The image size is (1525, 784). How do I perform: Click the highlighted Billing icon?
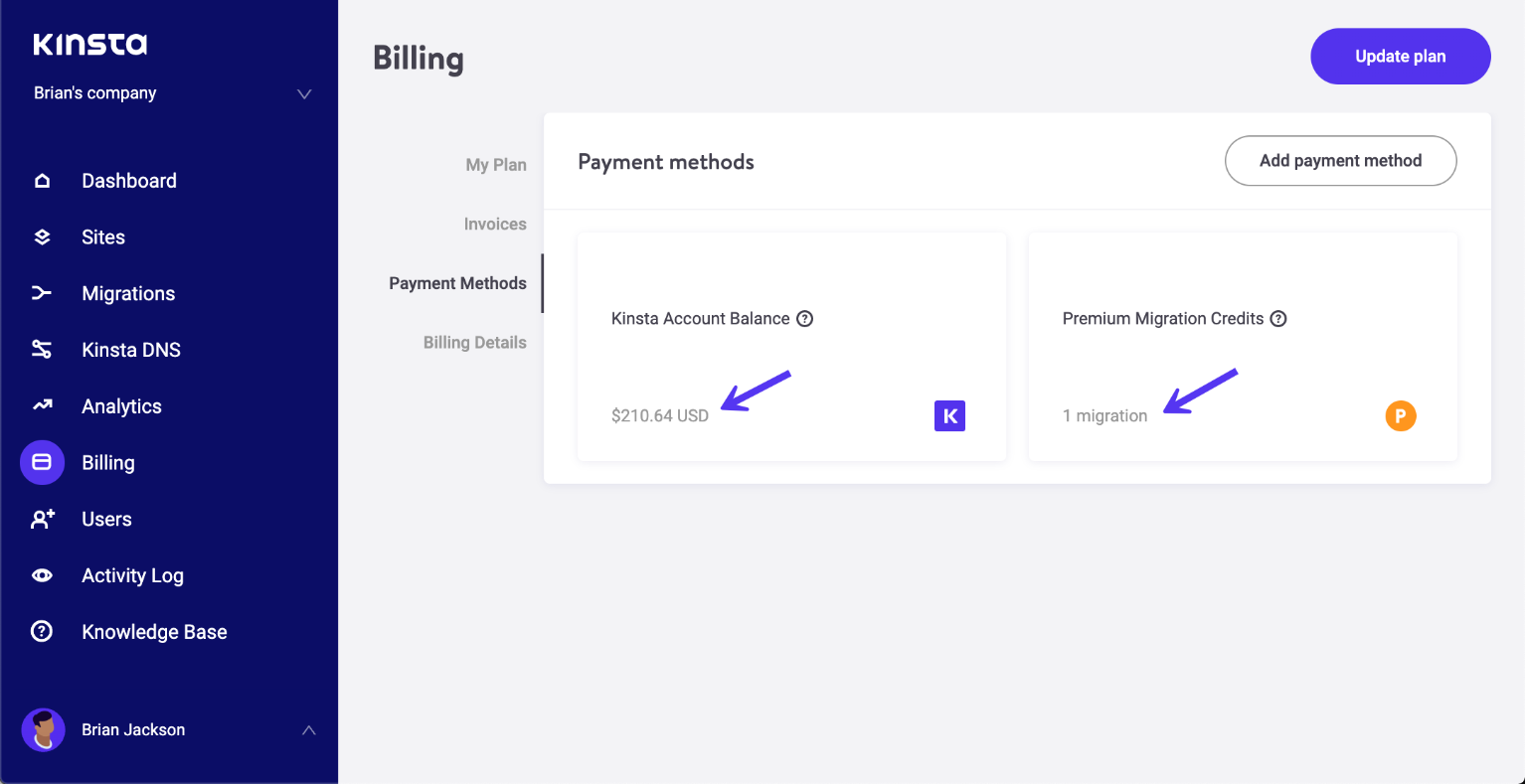[x=42, y=462]
